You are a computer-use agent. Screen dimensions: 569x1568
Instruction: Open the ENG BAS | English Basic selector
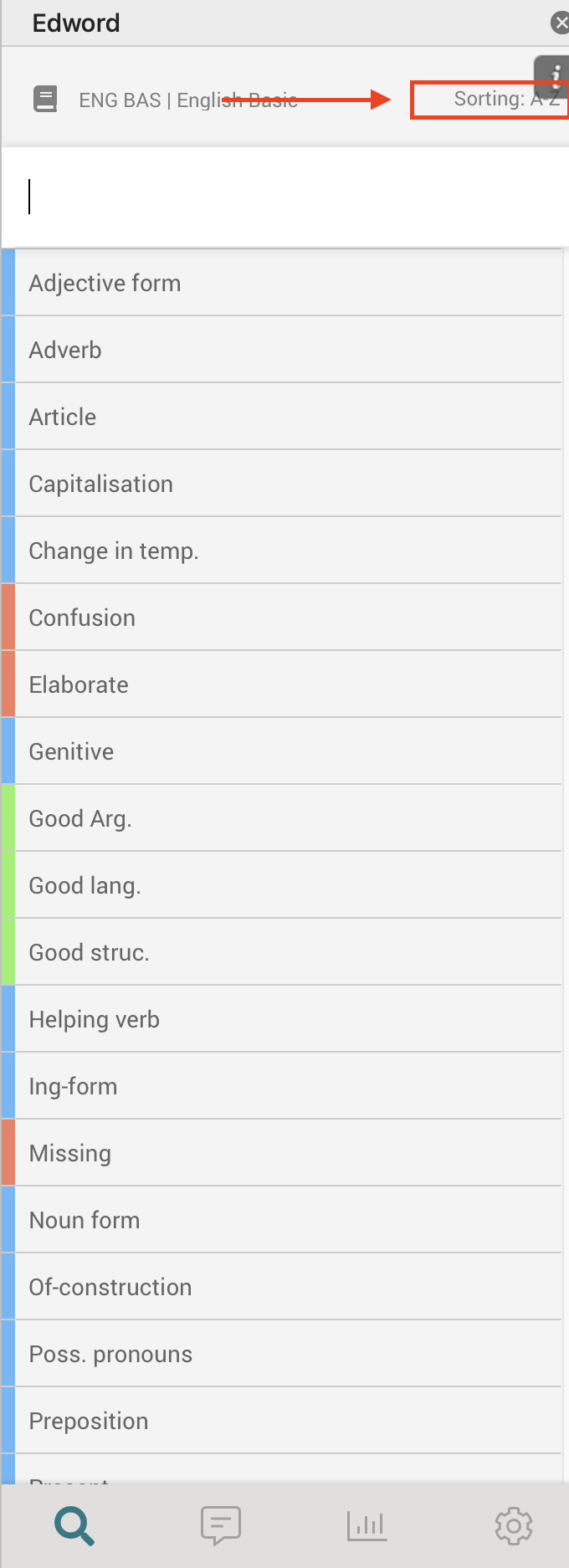pyautogui.click(x=188, y=100)
